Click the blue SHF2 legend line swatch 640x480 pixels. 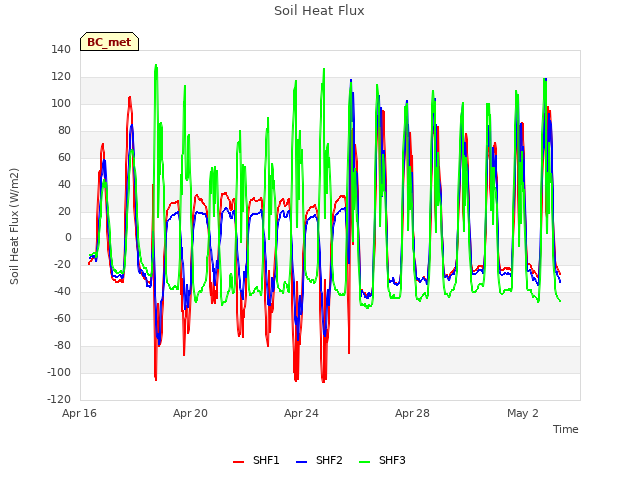pos(301,462)
